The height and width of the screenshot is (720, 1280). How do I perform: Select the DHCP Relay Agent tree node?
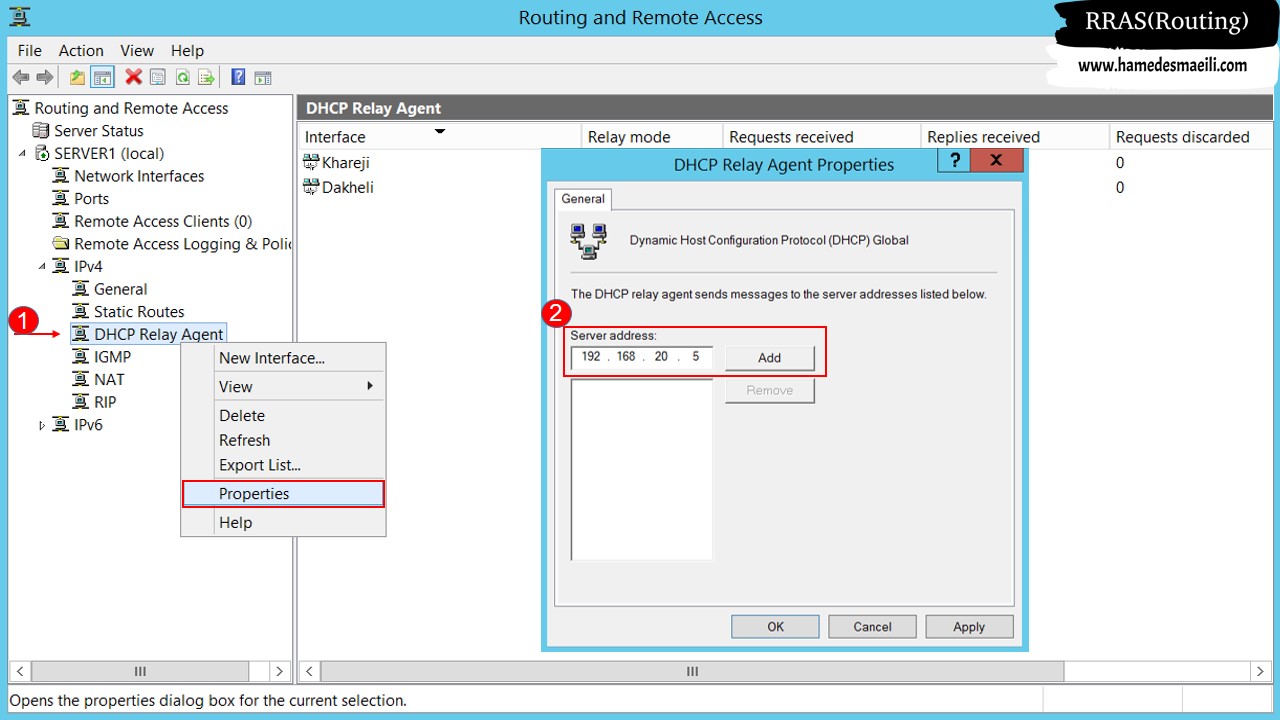pyautogui.click(x=159, y=334)
